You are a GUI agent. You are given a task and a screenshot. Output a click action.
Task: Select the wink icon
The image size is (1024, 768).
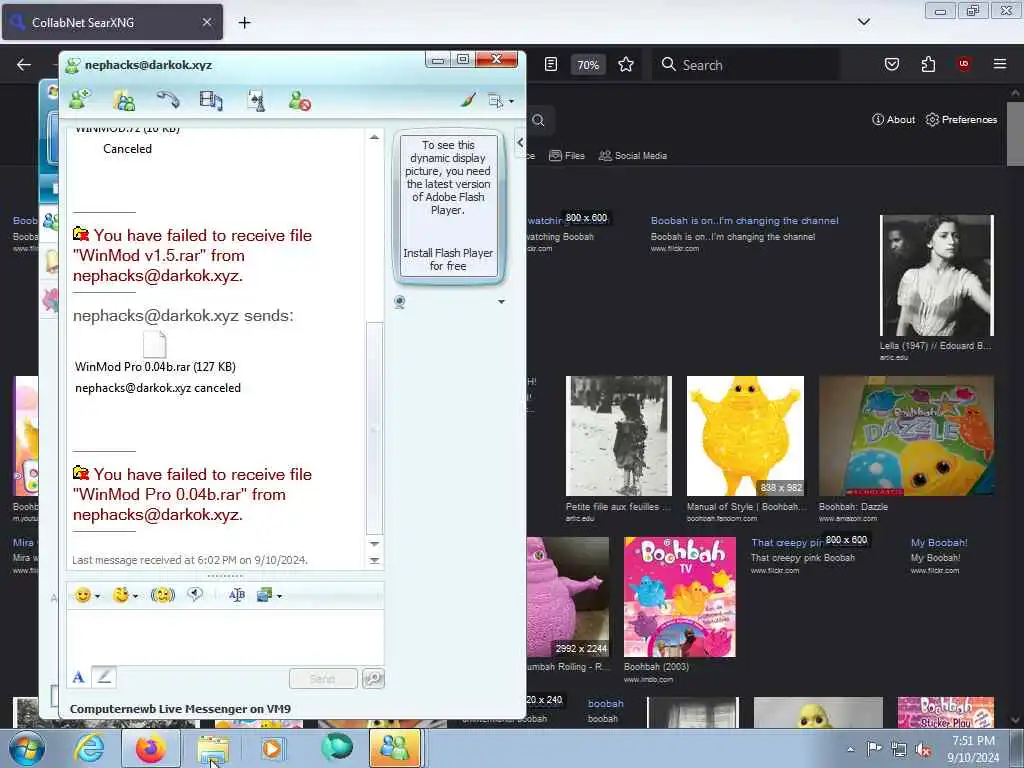[x=121, y=595]
